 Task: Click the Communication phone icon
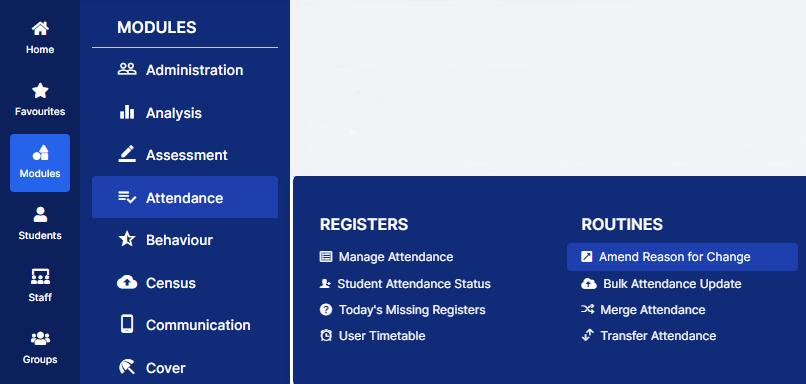pyautogui.click(x=127, y=324)
